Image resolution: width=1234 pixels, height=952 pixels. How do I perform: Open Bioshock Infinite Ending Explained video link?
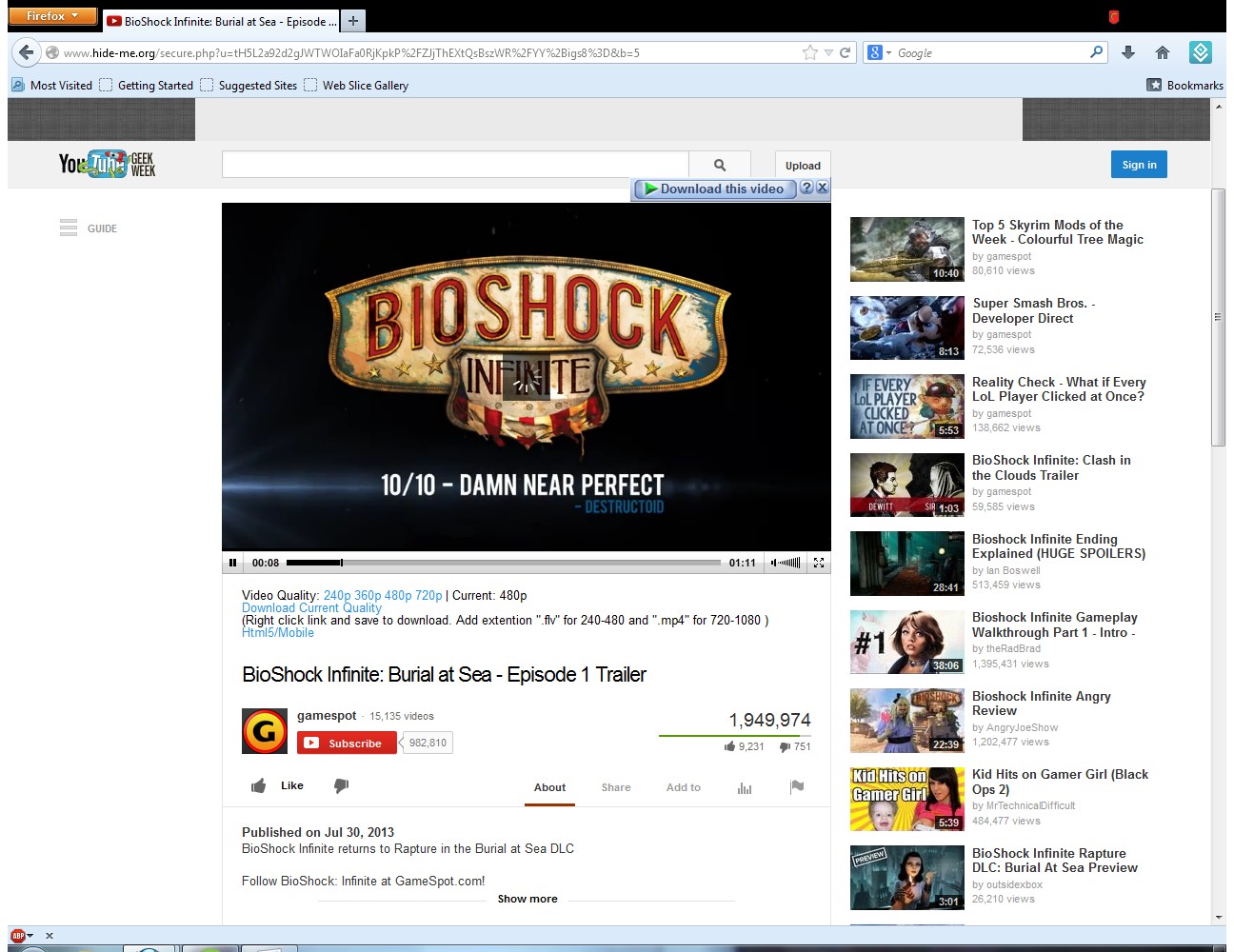(1059, 546)
